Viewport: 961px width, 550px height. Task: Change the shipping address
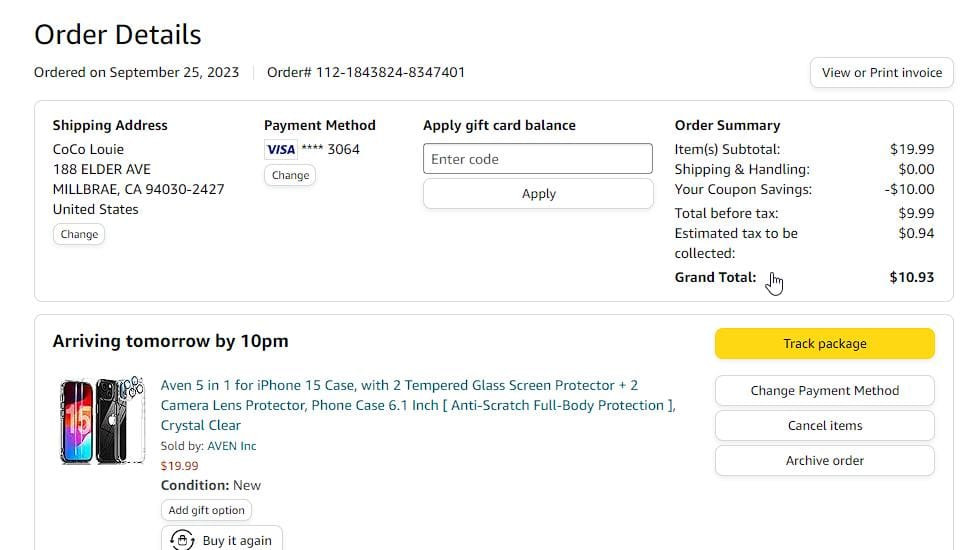click(x=79, y=234)
